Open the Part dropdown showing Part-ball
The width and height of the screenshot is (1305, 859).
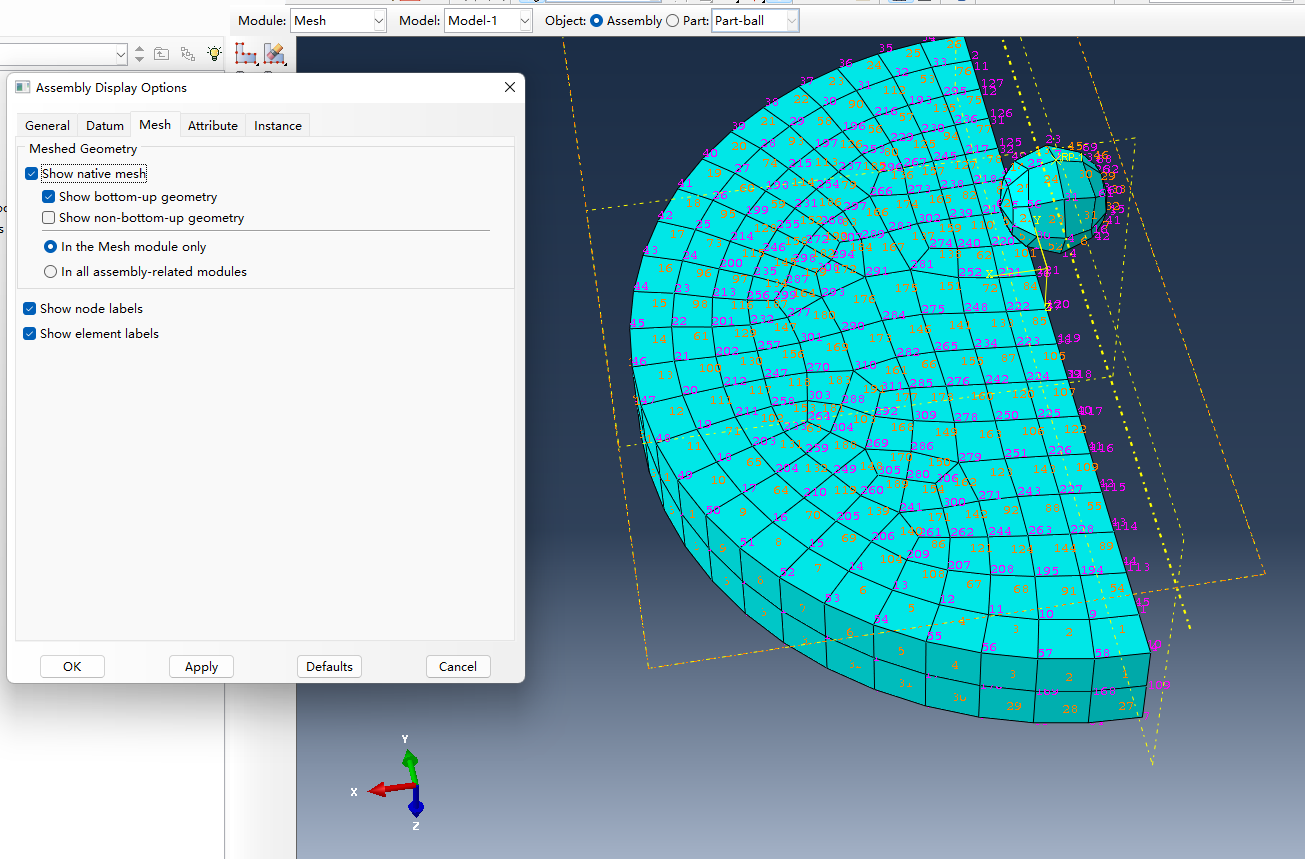pyautogui.click(x=755, y=21)
